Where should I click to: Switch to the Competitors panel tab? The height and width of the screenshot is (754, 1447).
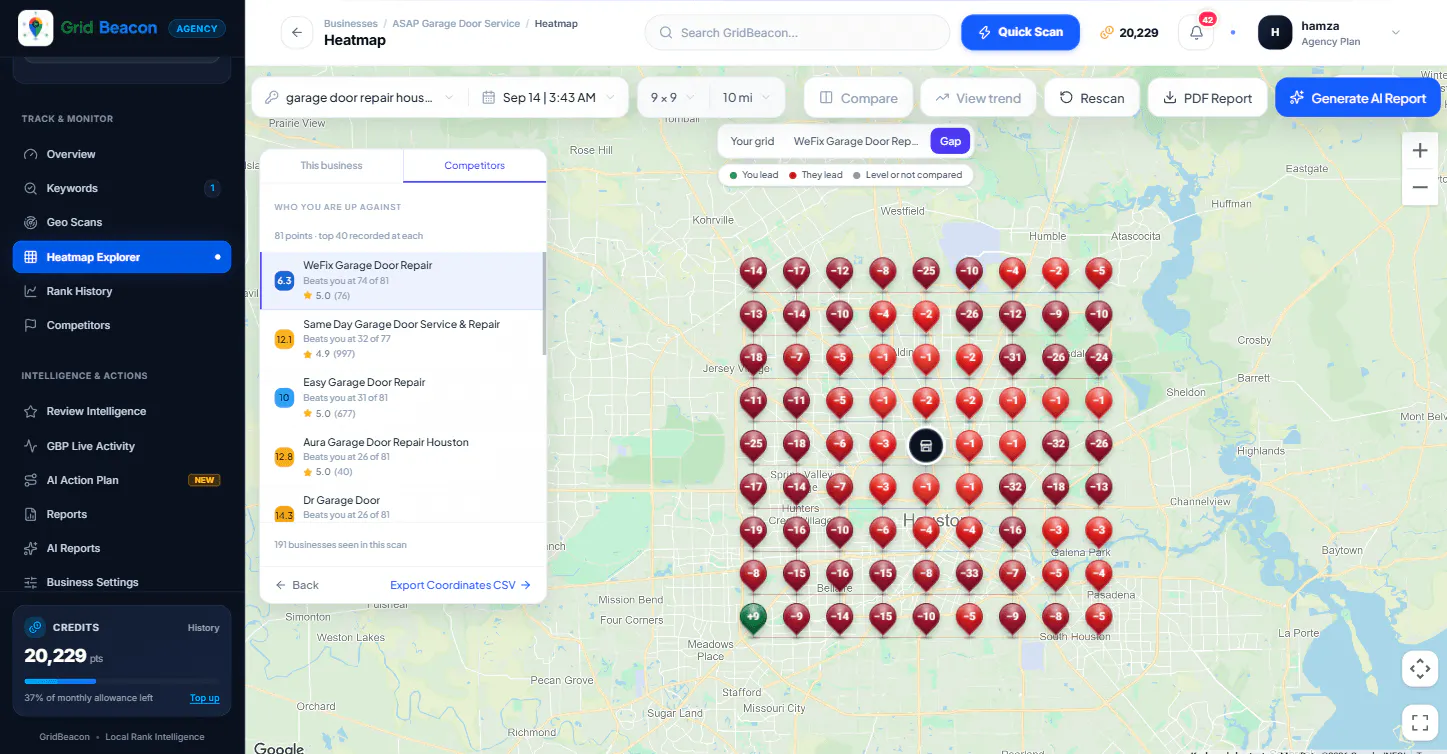tap(475, 165)
